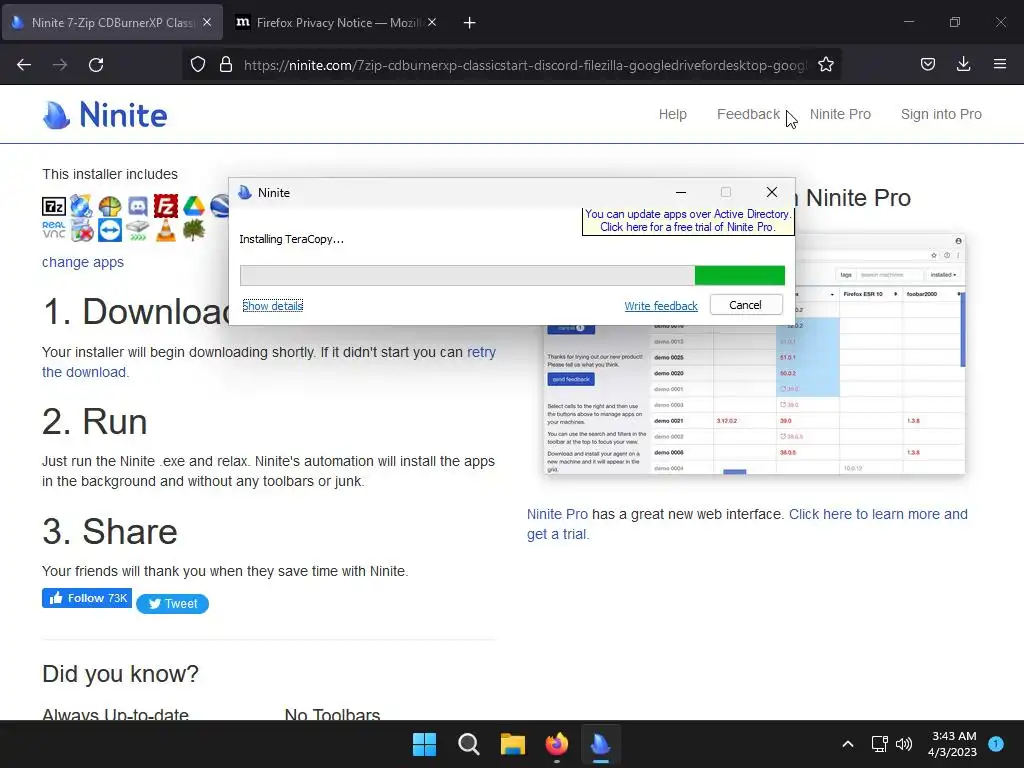The width and height of the screenshot is (1024, 768).
Task: Click the Ninite Pro free trial tooltip
Action: click(x=688, y=221)
